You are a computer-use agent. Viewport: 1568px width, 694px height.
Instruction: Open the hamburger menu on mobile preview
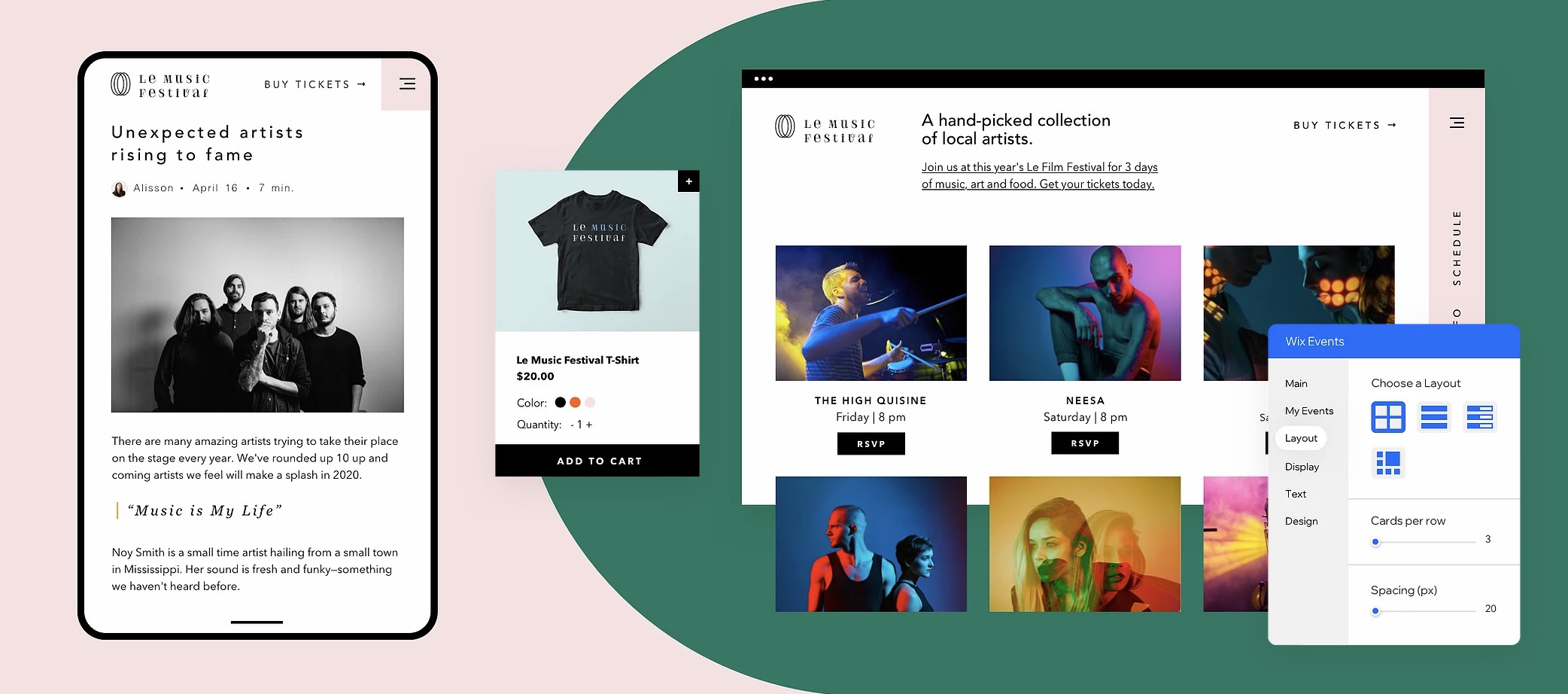(x=407, y=84)
